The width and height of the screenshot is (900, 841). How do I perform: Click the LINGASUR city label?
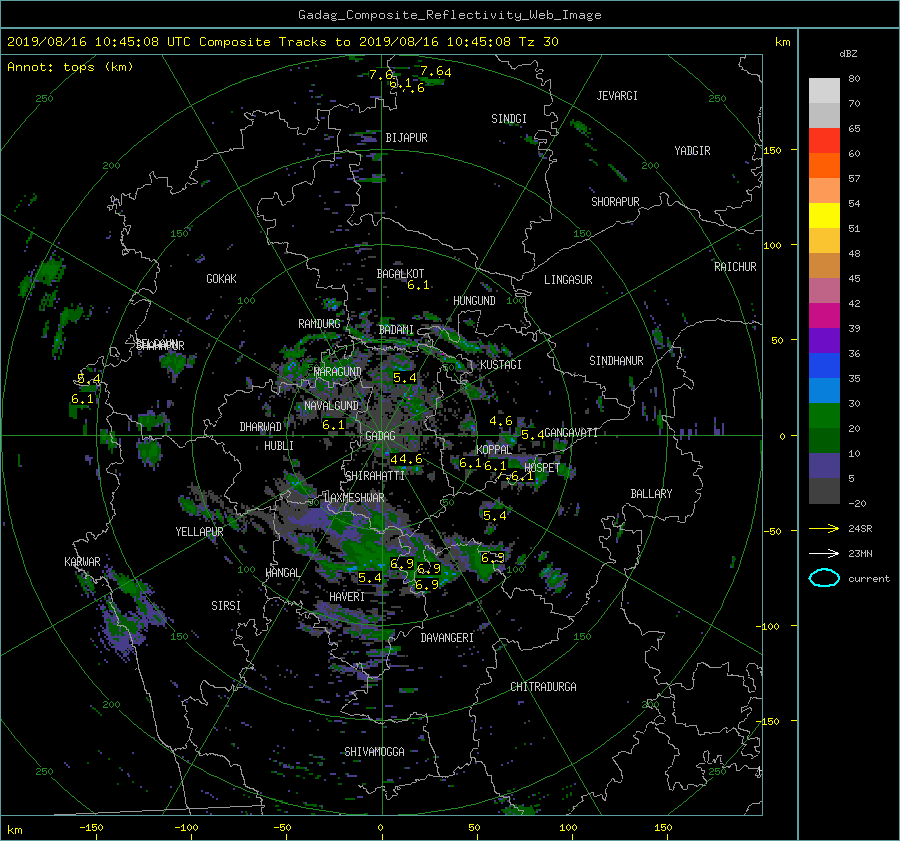tap(568, 280)
